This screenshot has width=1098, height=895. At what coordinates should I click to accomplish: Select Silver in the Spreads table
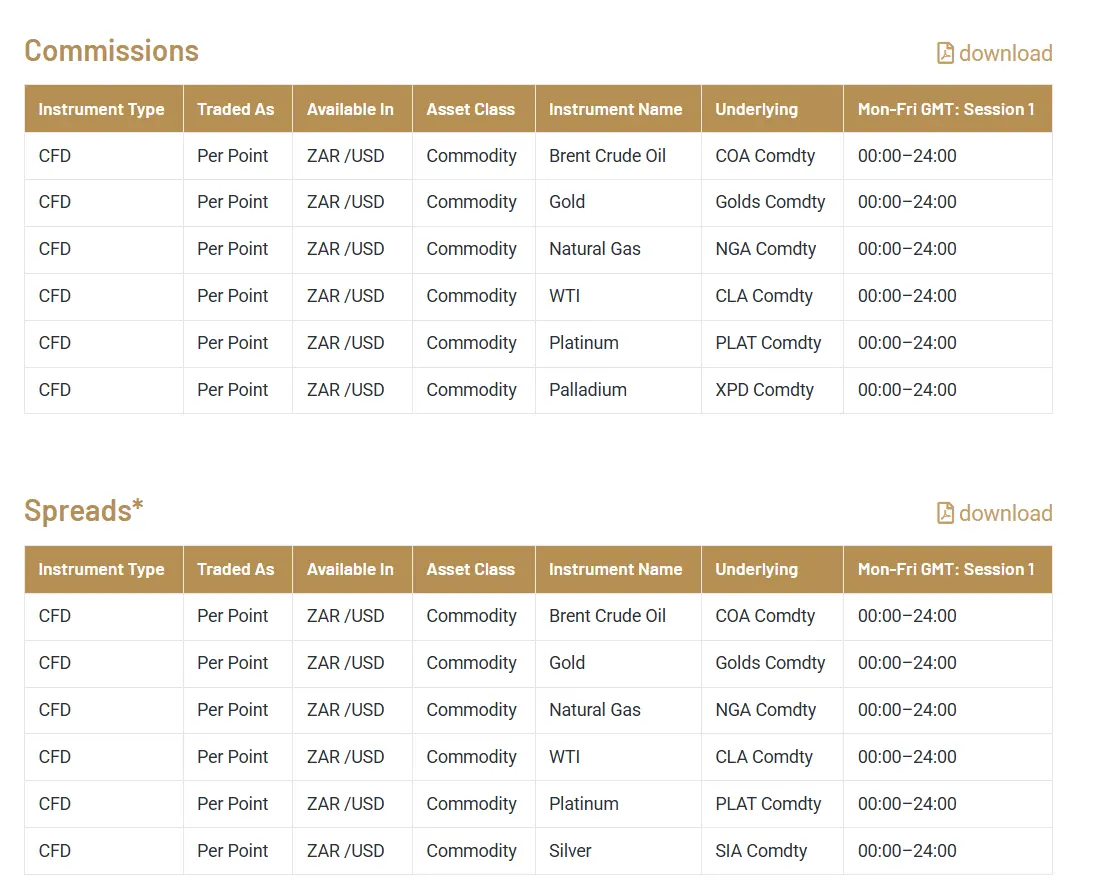(x=570, y=851)
